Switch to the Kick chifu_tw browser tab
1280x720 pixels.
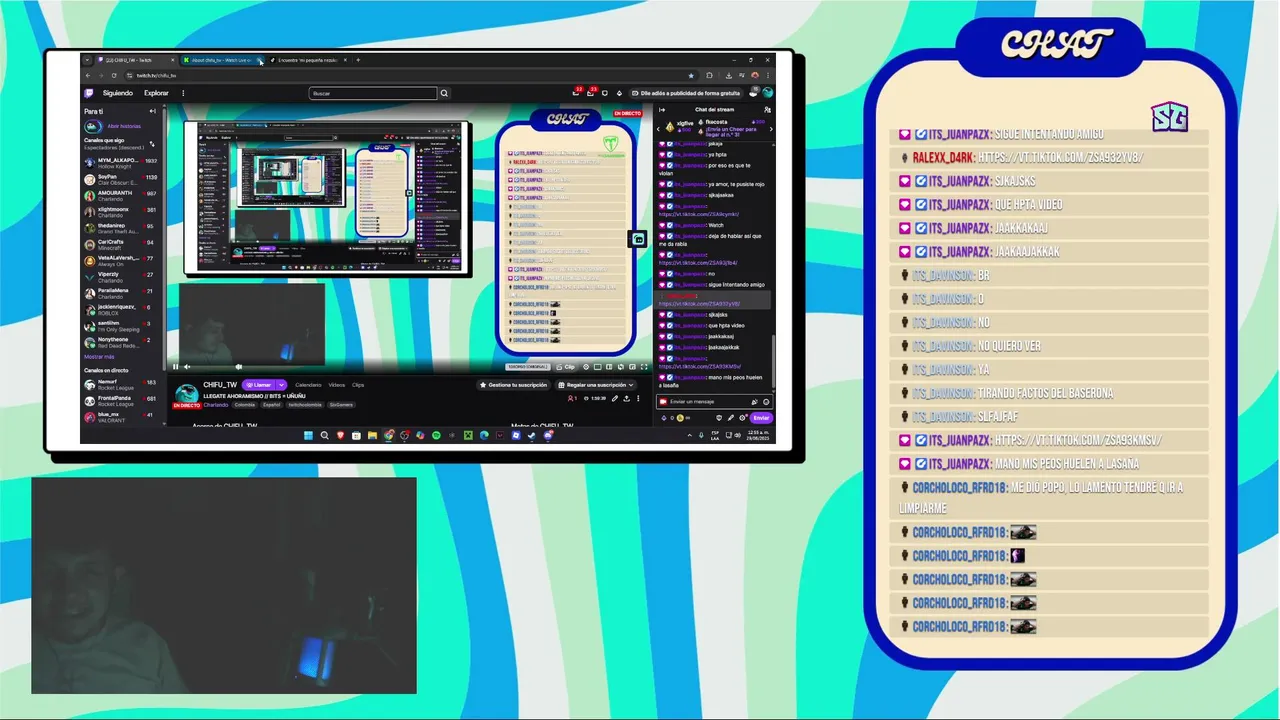[220, 60]
